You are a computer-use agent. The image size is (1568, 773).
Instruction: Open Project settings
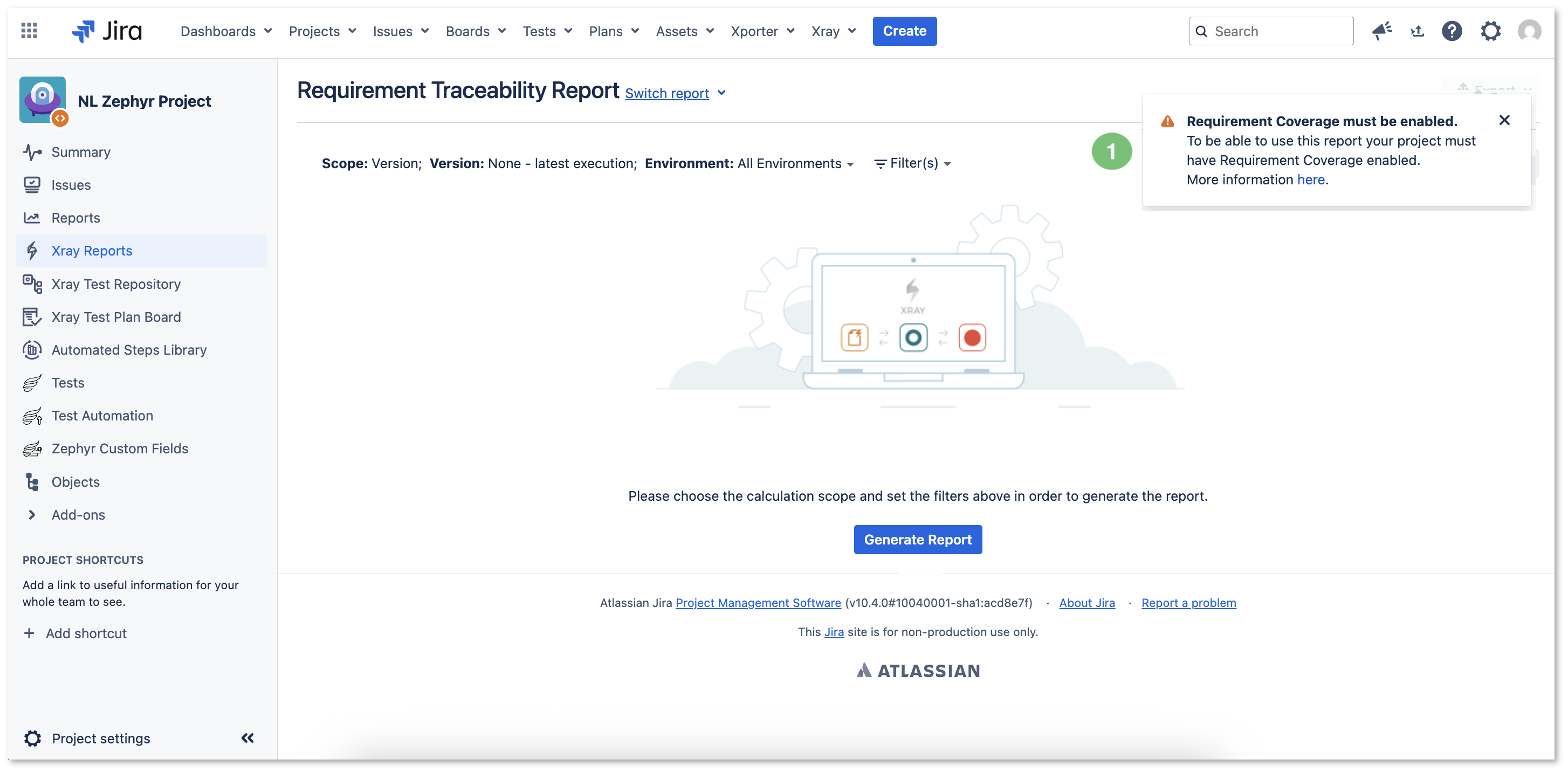pos(100,739)
